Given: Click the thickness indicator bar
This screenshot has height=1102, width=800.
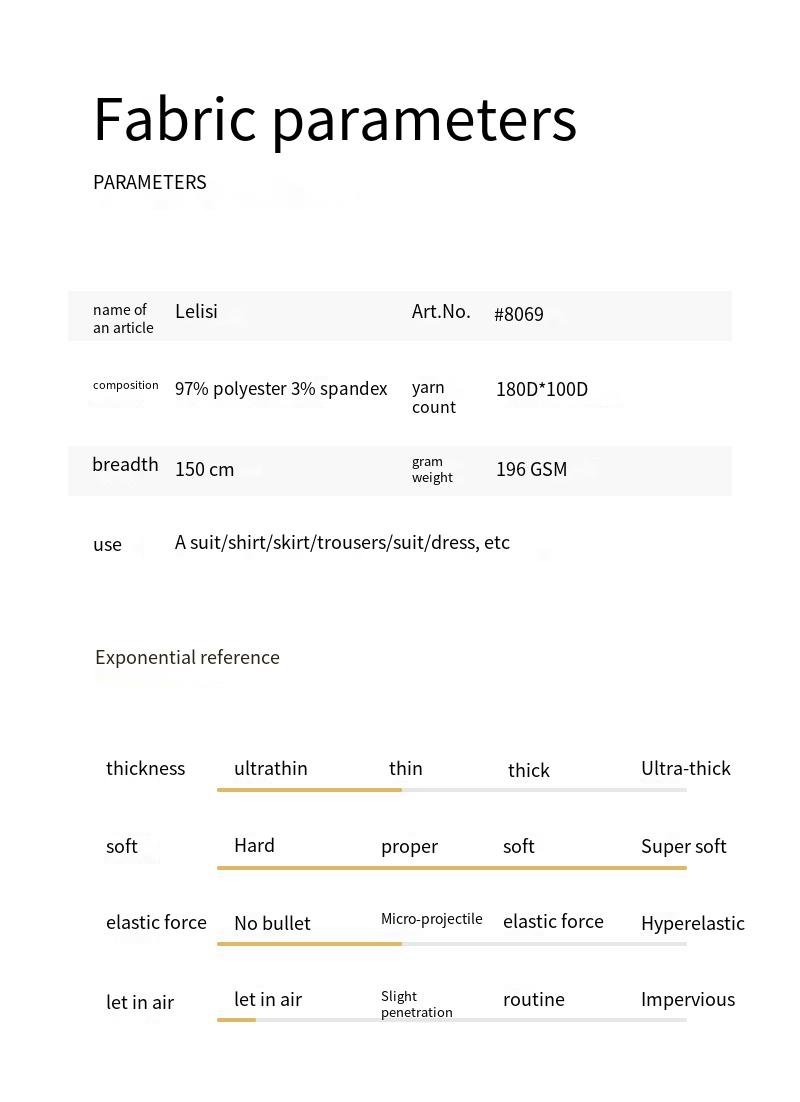Looking at the screenshot, I should click(451, 790).
